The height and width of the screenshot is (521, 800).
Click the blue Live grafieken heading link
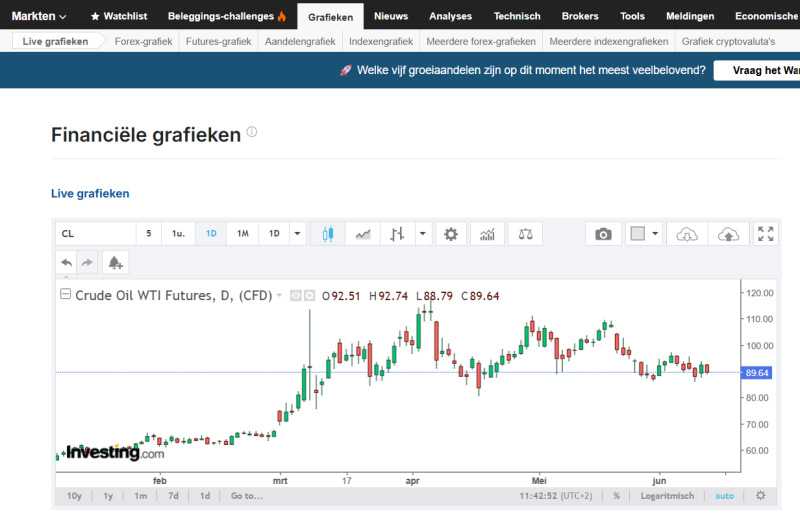click(90, 193)
